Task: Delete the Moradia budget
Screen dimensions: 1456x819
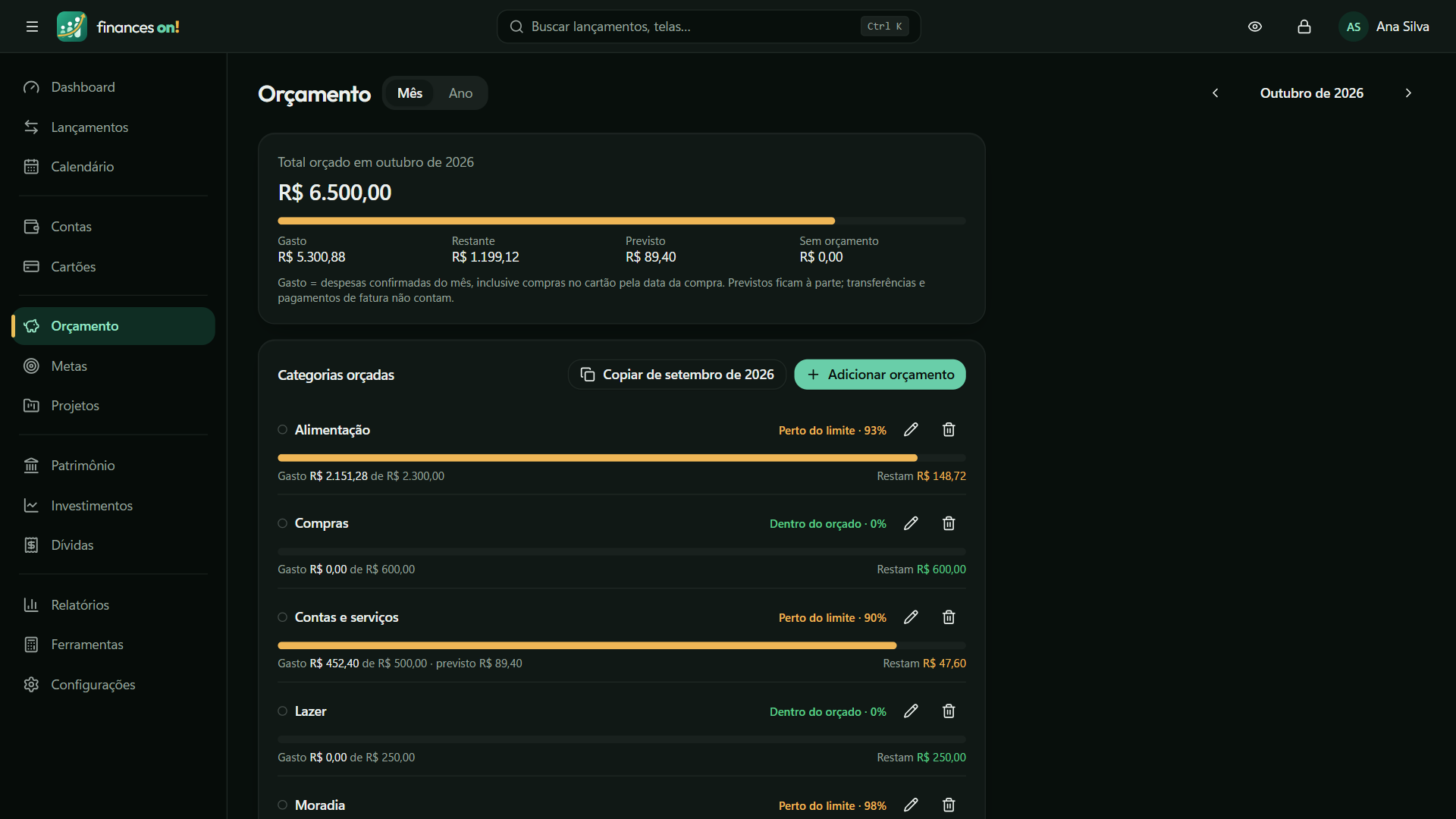Action: [x=949, y=805]
